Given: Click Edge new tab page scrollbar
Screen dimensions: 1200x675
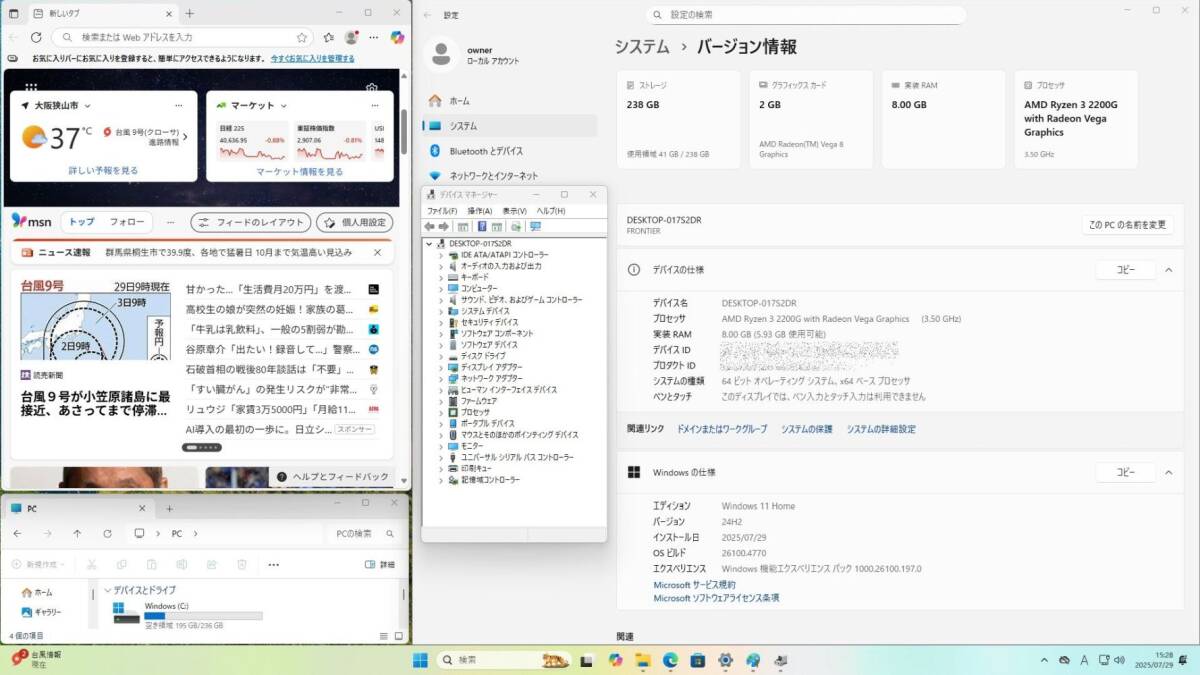Looking at the screenshot, I should click(404, 130).
